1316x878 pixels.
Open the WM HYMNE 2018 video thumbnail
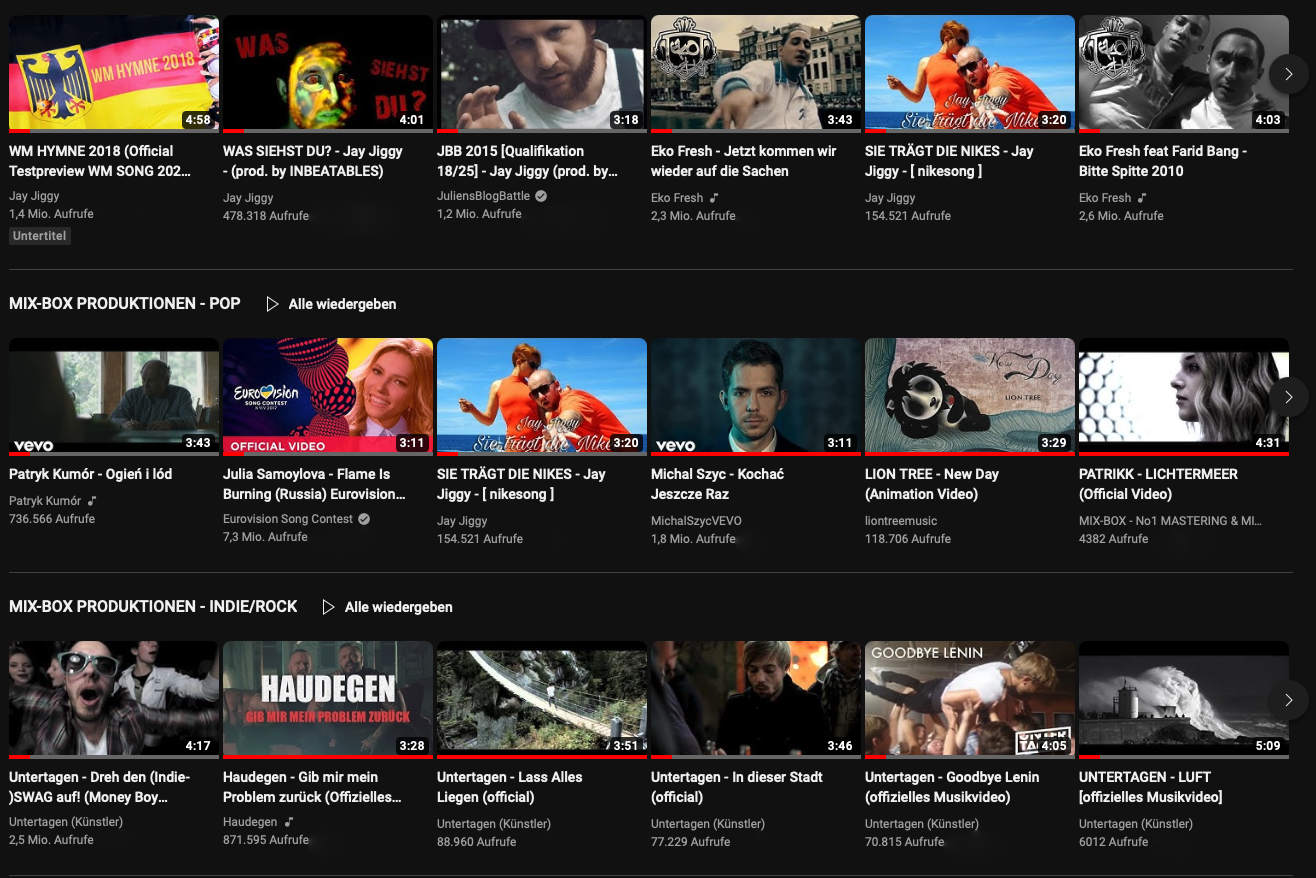tap(114, 73)
